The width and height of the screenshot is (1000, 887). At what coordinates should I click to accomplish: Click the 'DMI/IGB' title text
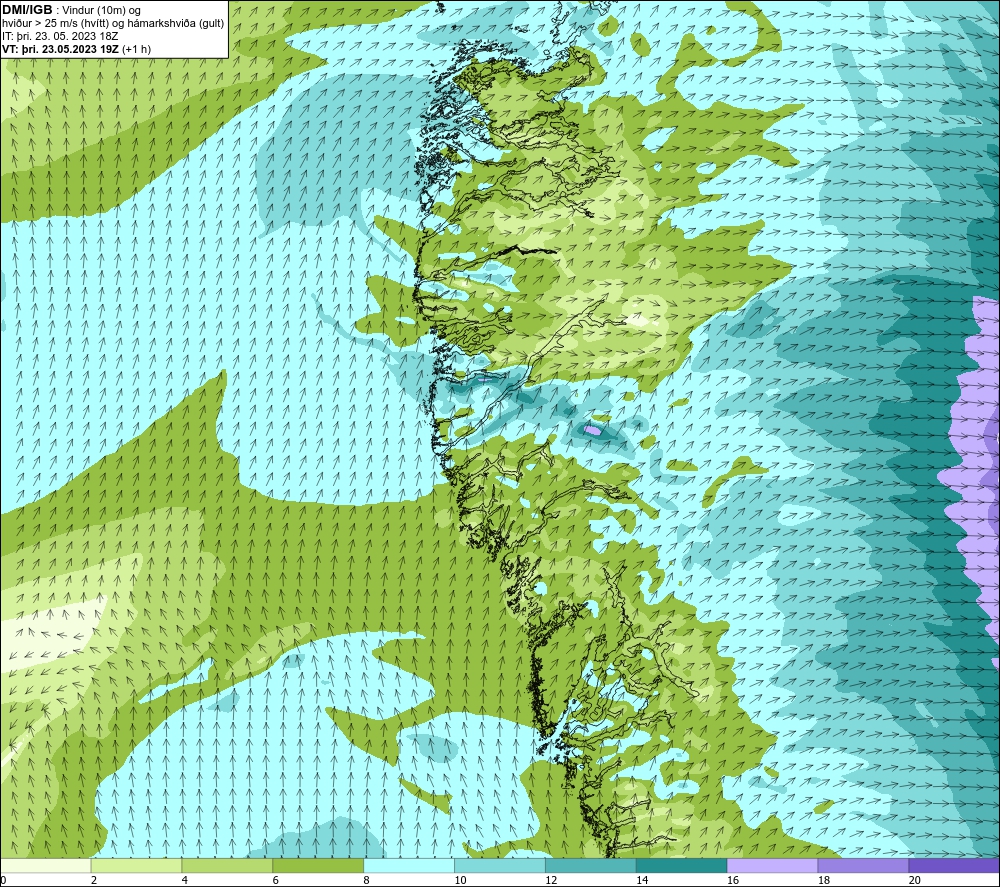27,10
